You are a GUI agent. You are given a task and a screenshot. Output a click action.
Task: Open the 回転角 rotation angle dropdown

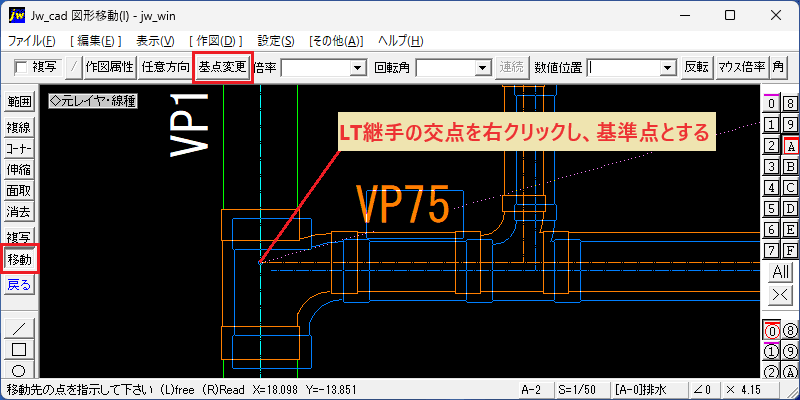[x=481, y=67]
